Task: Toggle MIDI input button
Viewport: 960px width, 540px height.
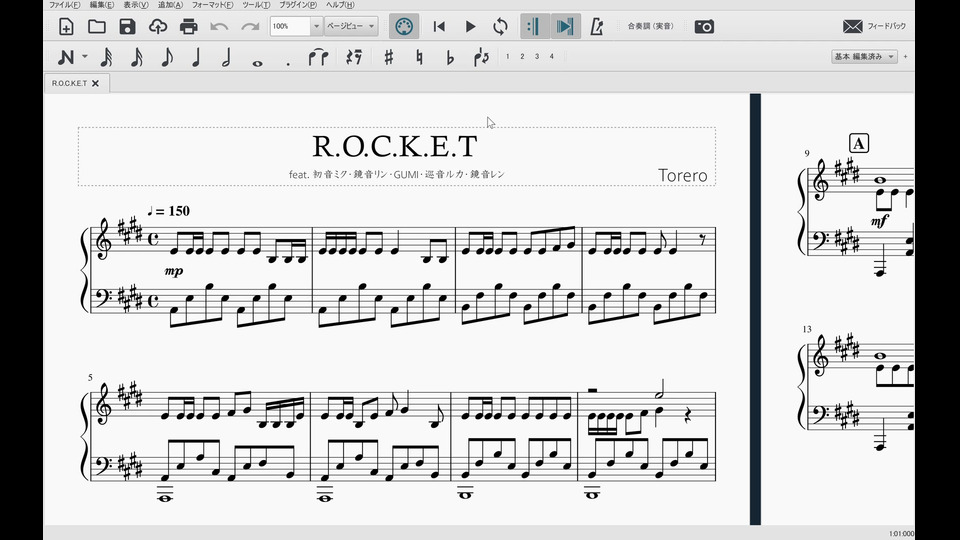Action: point(404,26)
